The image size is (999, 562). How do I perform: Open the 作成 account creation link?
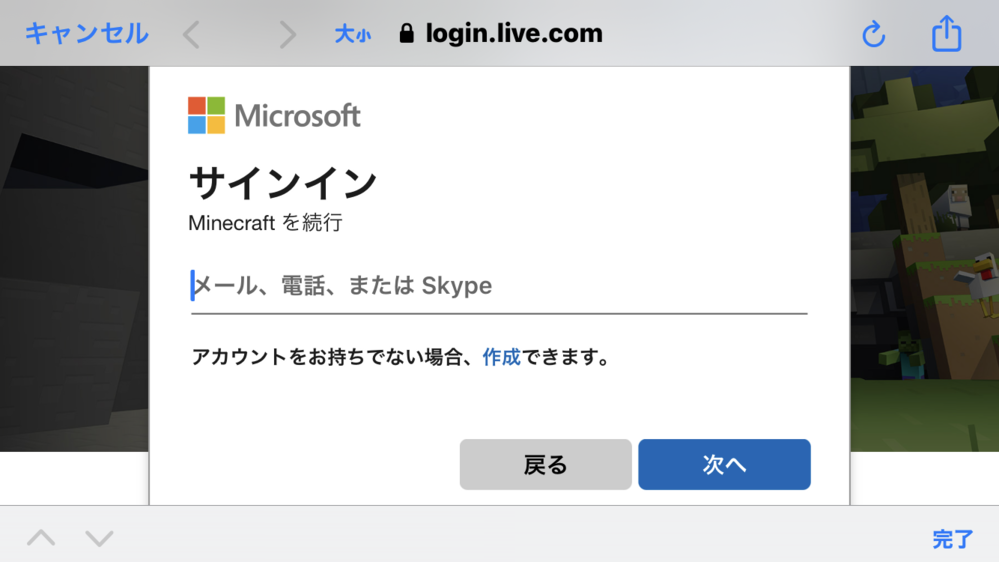point(501,357)
